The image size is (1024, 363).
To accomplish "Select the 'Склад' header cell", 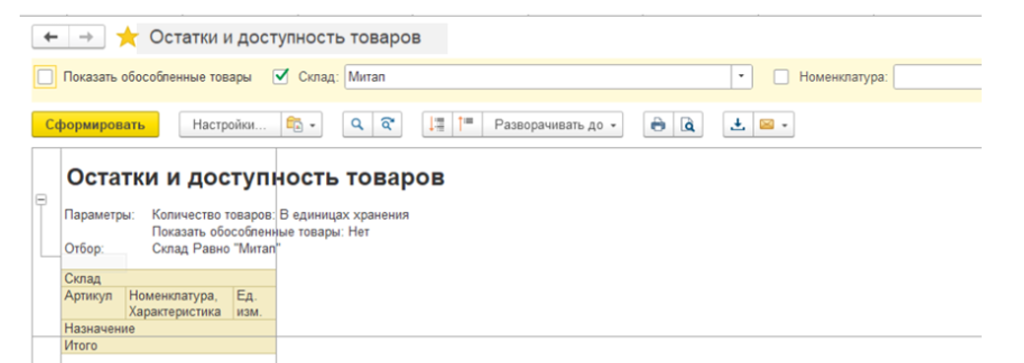I will click(x=168, y=279).
